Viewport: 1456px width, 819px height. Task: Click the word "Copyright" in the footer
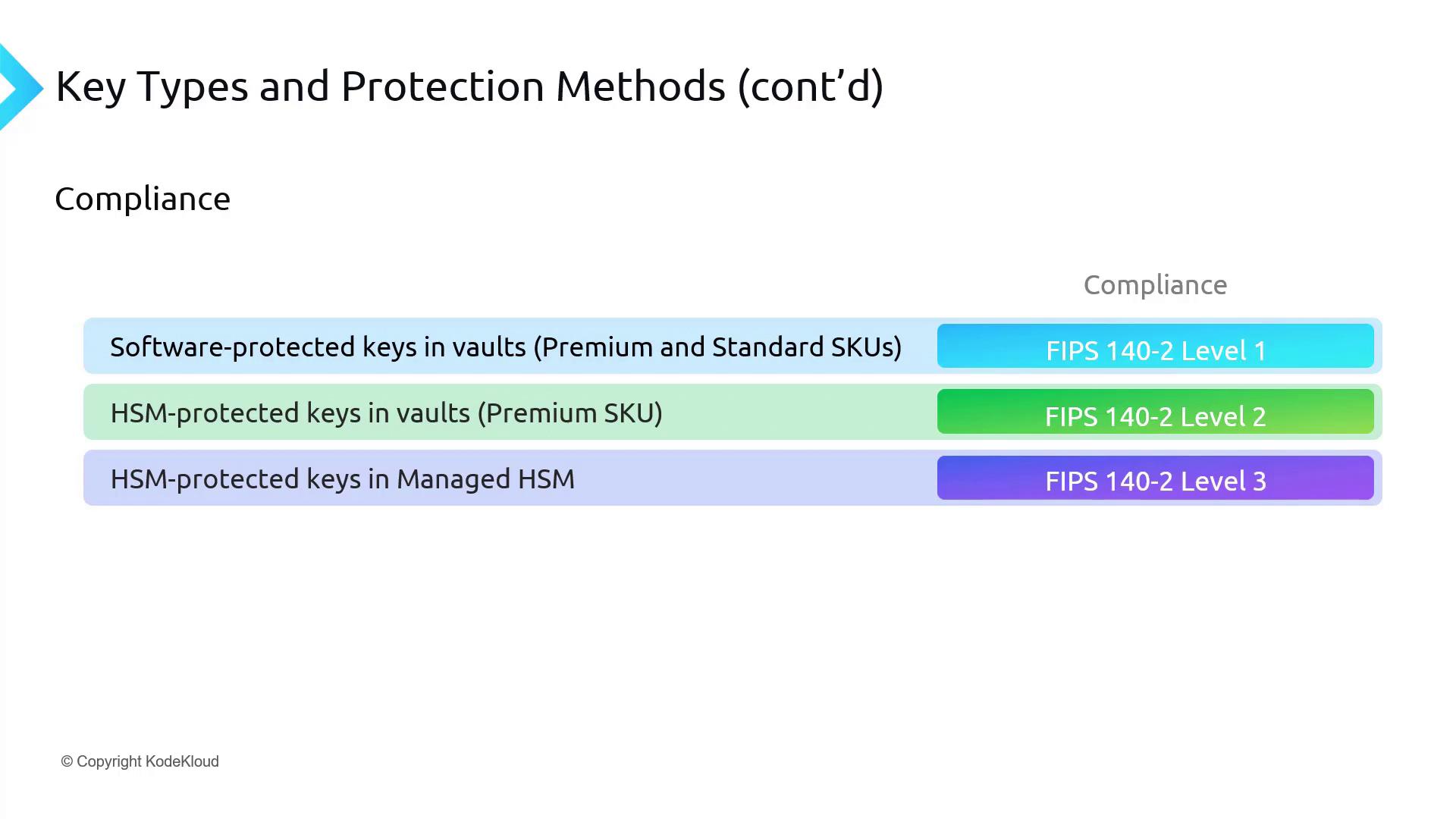coord(109,761)
